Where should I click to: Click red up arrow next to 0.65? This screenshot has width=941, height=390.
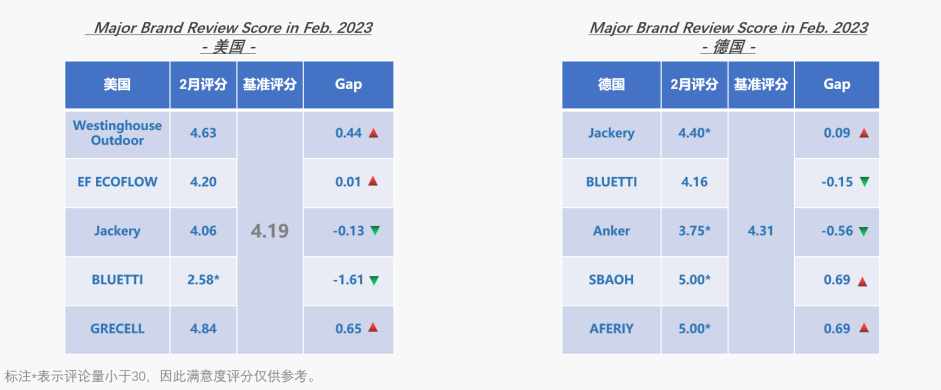point(373,328)
